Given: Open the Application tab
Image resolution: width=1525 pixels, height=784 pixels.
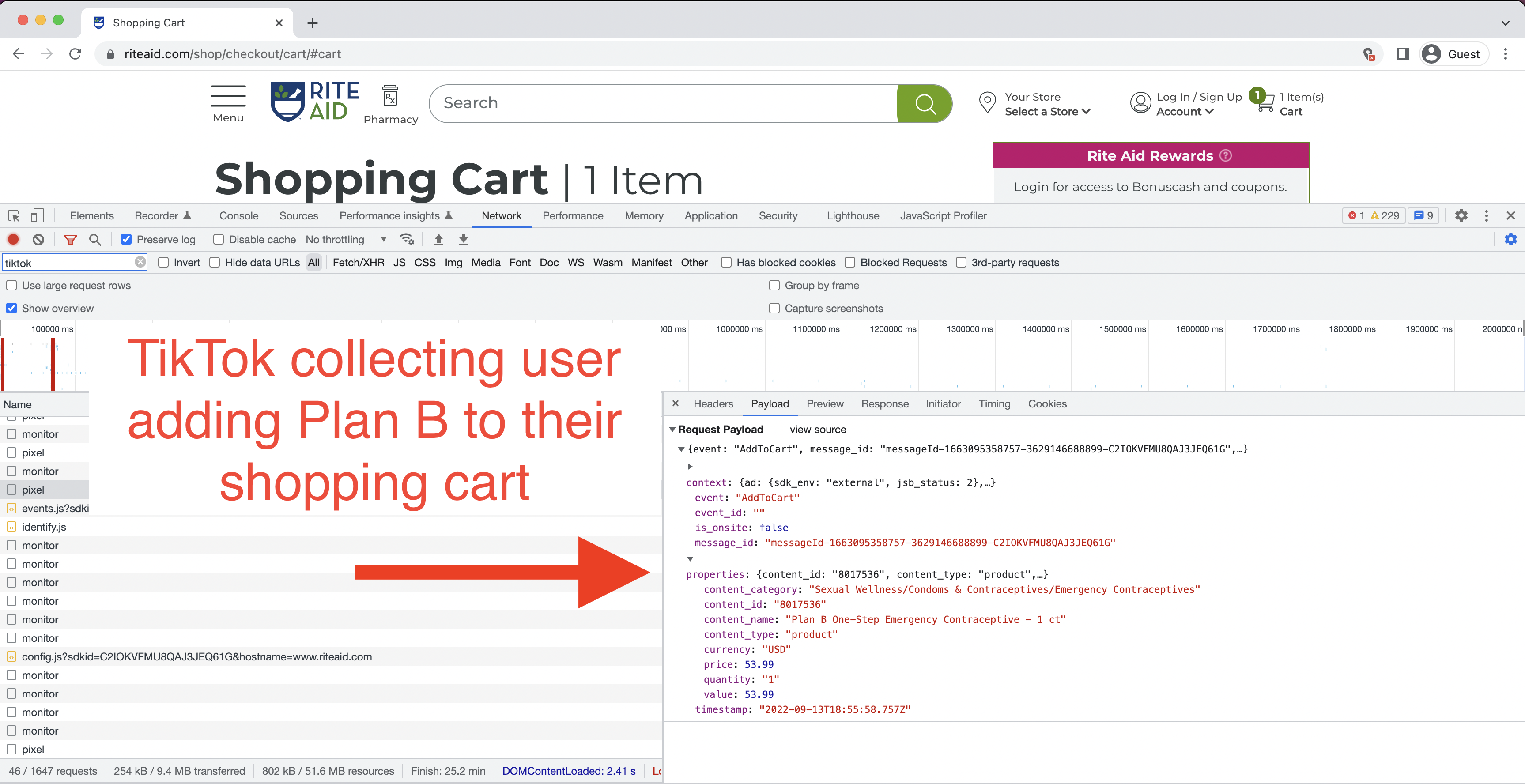Looking at the screenshot, I should [711, 216].
